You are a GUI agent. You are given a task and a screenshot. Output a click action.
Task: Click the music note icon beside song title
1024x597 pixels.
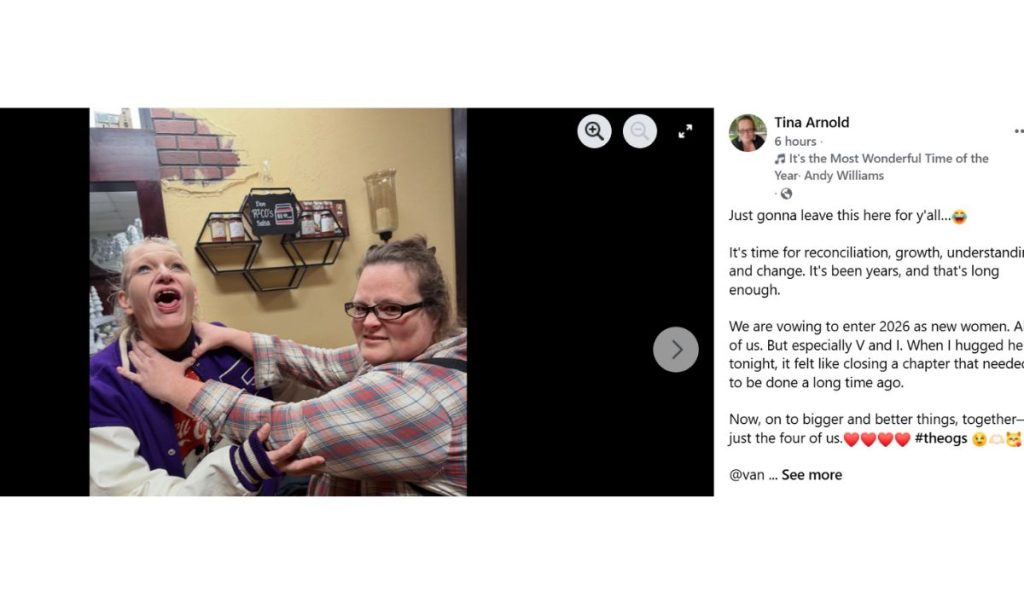(780, 159)
